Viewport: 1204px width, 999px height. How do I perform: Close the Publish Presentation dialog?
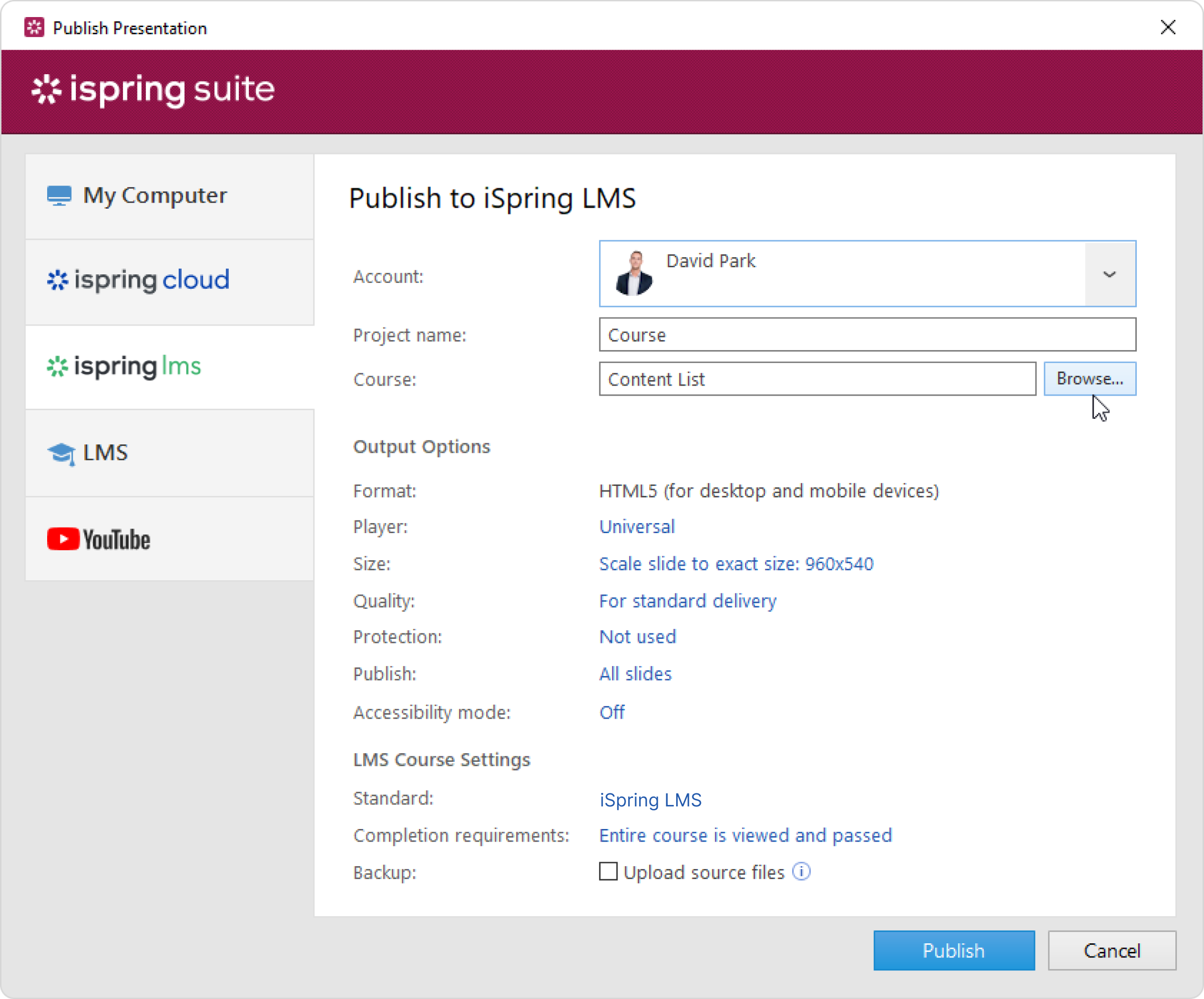pyautogui.click(x=1168, y=28)
